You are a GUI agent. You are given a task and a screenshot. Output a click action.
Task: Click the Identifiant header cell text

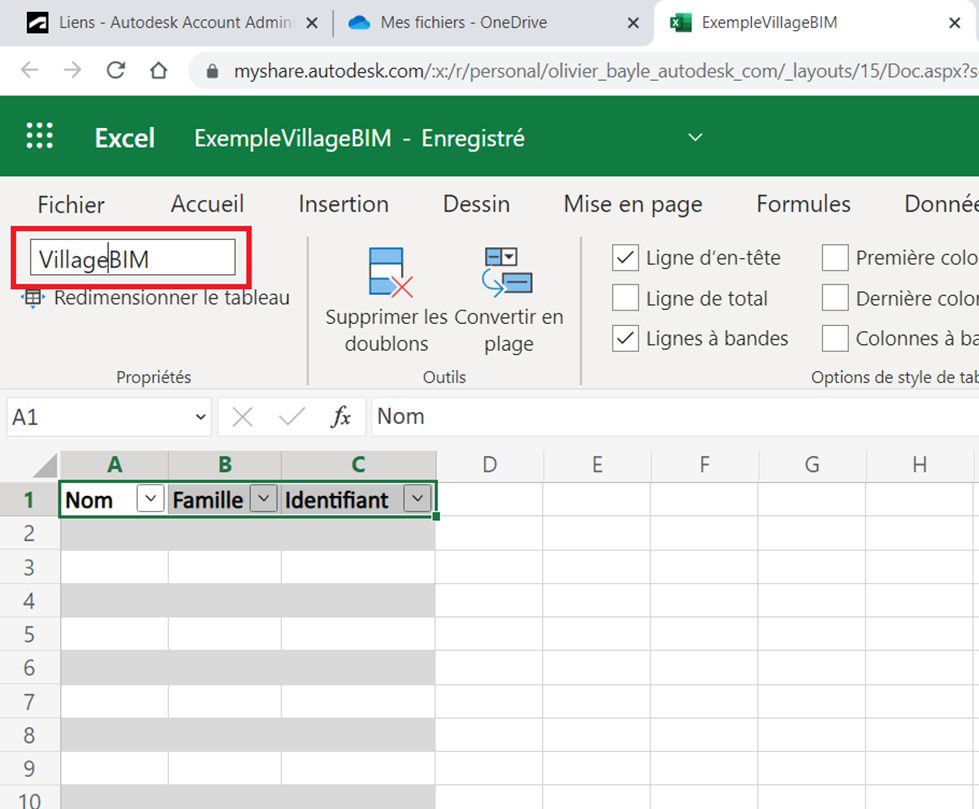(x=337, y=500)
